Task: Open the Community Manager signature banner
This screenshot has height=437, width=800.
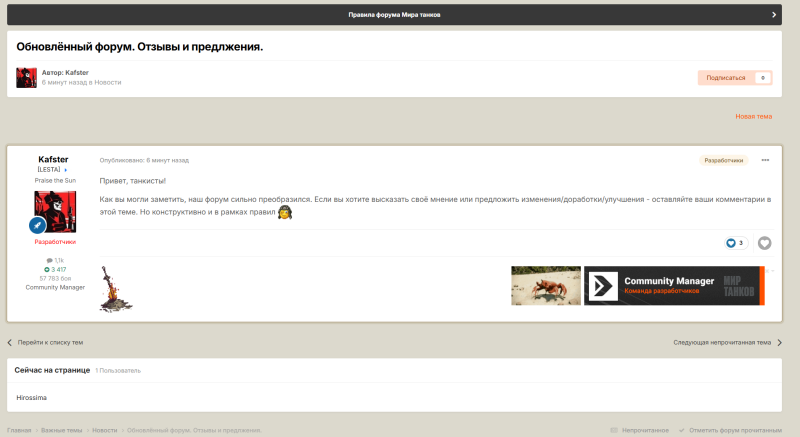Action: 674,286
